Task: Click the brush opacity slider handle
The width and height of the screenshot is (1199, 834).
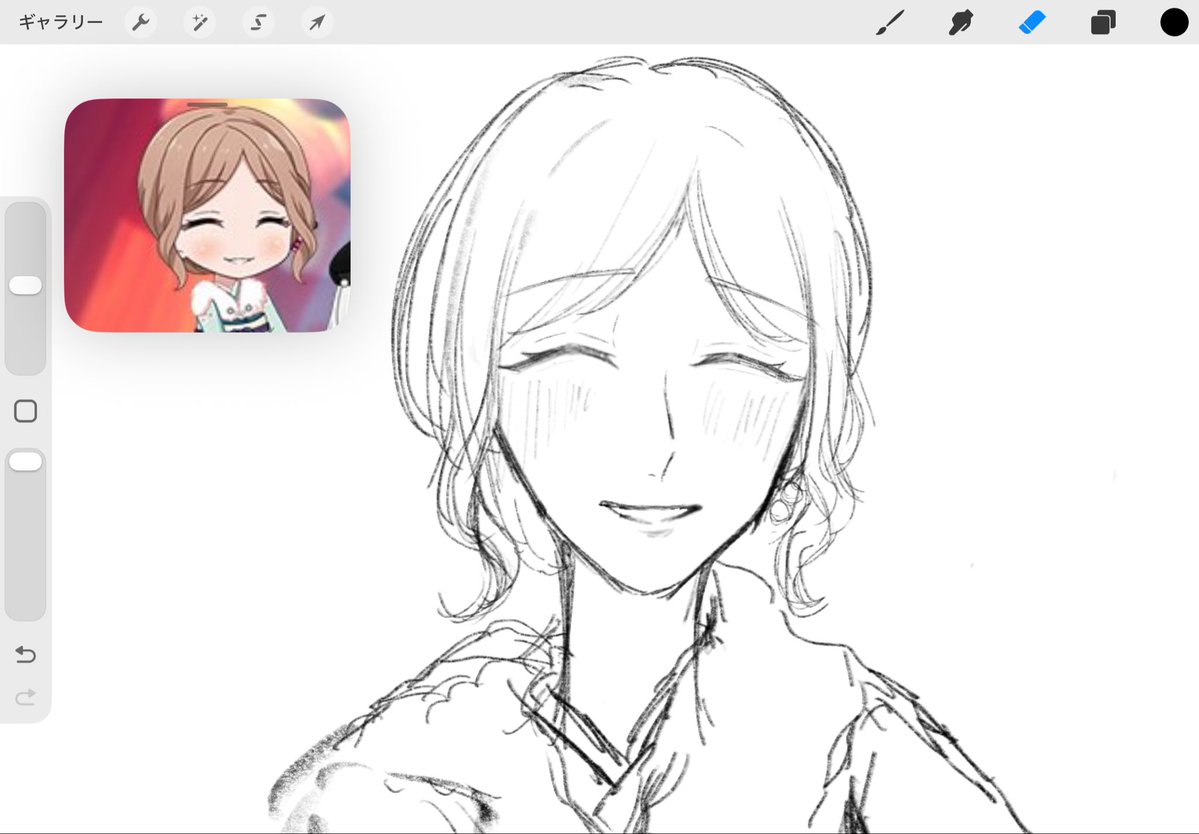Action: (25, 461)
